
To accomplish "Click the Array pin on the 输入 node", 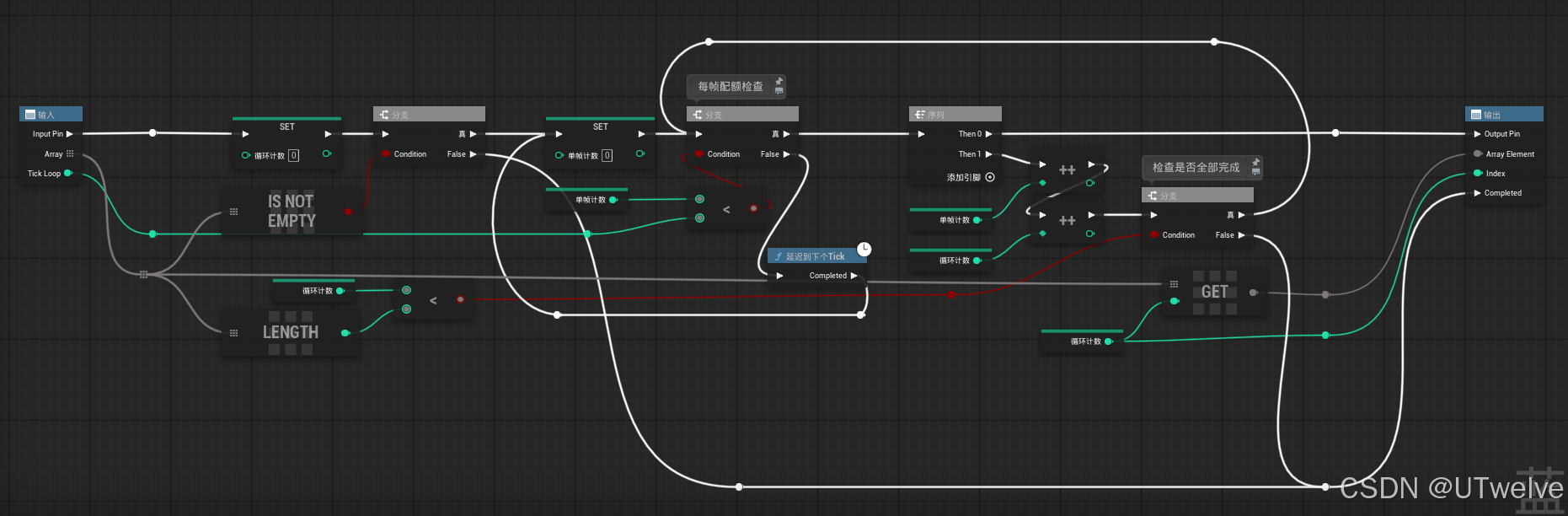I will pyautogui.click(x=70, y=154).
